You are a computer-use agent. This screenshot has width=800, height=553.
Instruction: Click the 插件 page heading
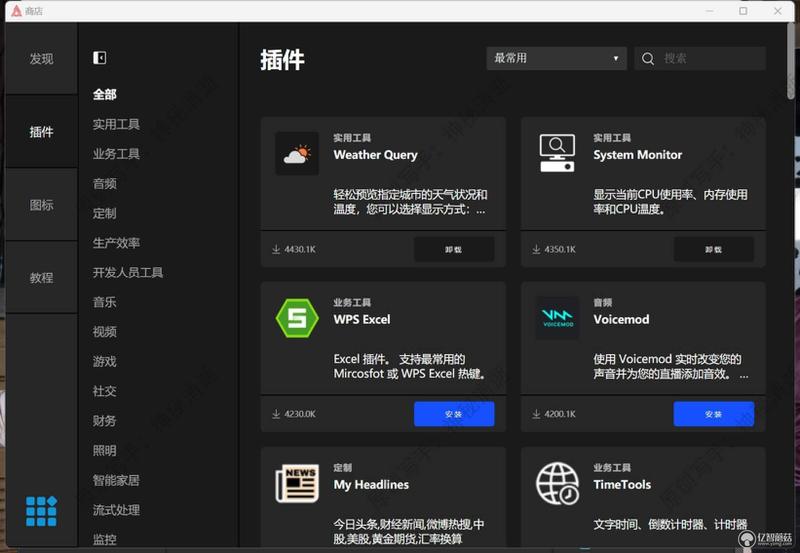click(x=282, y=60)
